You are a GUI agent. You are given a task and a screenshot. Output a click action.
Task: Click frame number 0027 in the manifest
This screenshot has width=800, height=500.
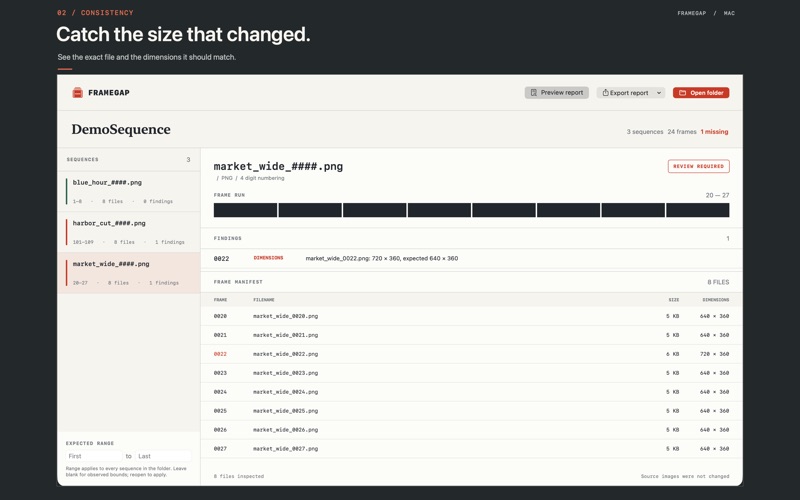point(220,449)
